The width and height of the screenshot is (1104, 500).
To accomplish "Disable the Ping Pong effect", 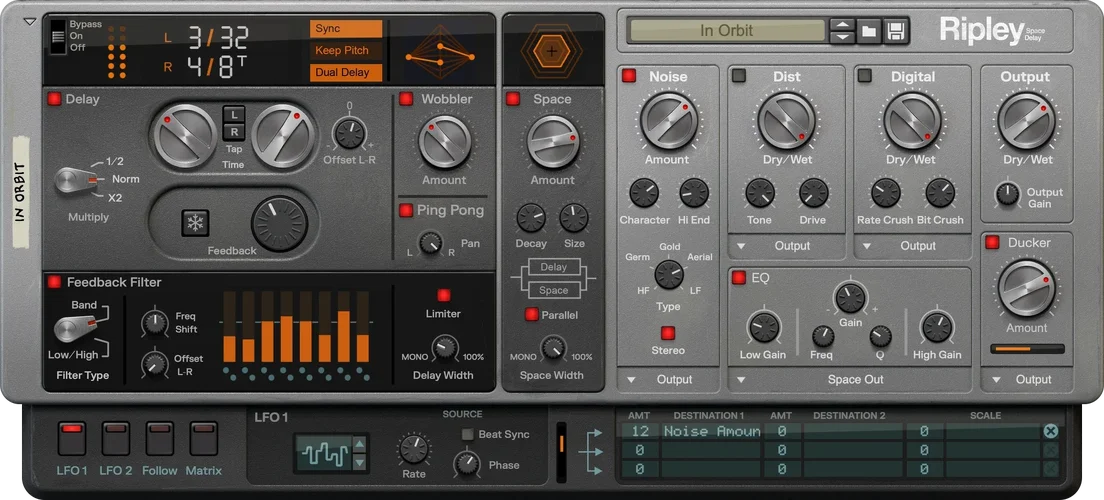I will click(x=406, y=210).
